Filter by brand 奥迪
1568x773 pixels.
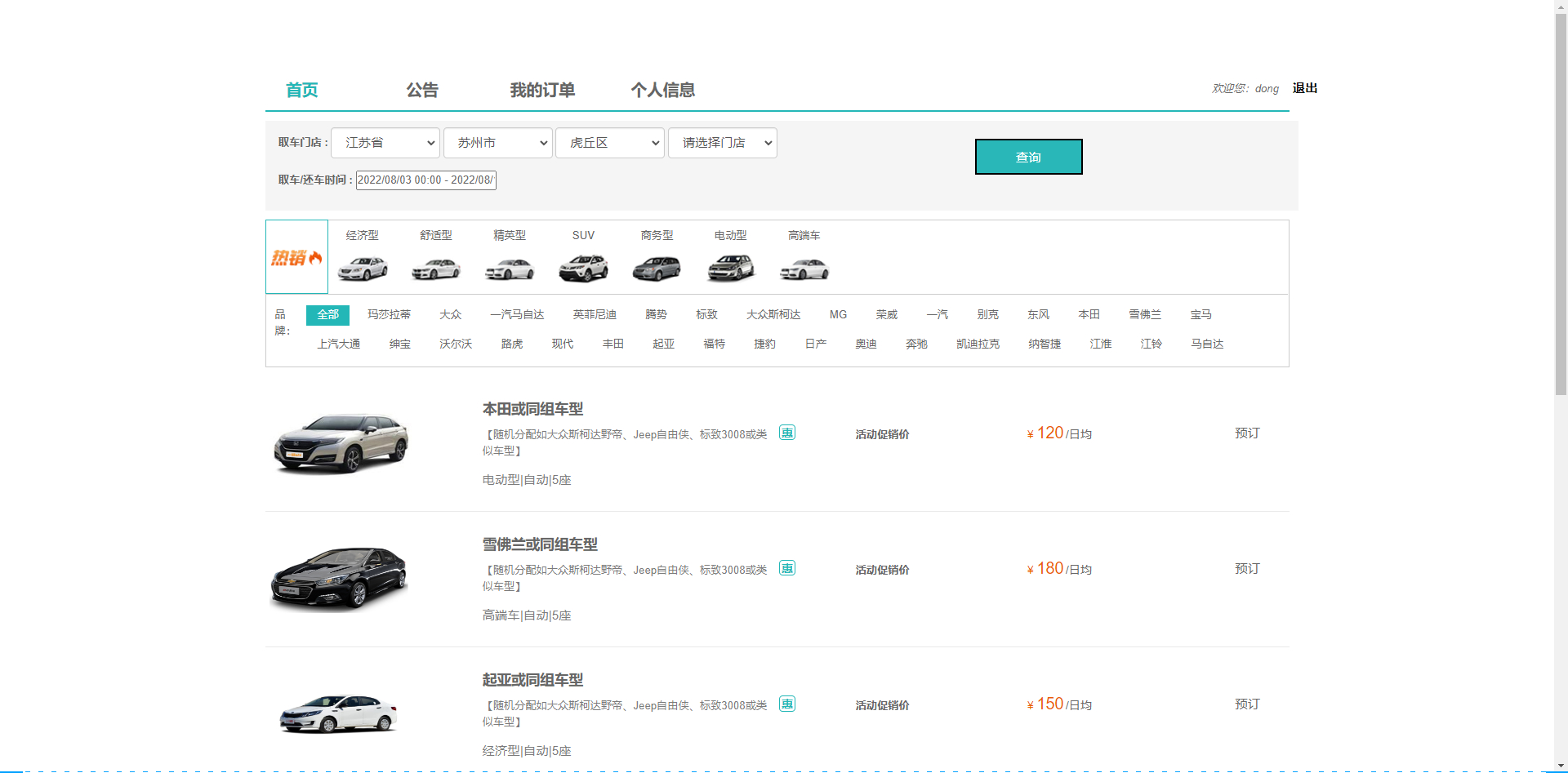866,344
